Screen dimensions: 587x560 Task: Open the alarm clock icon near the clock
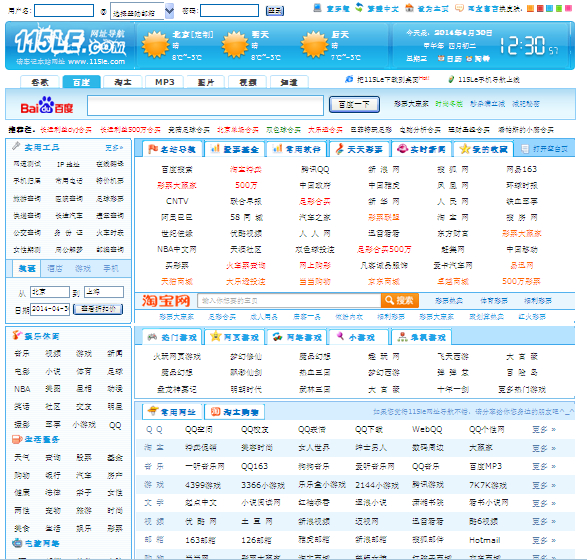coord(469,59)
